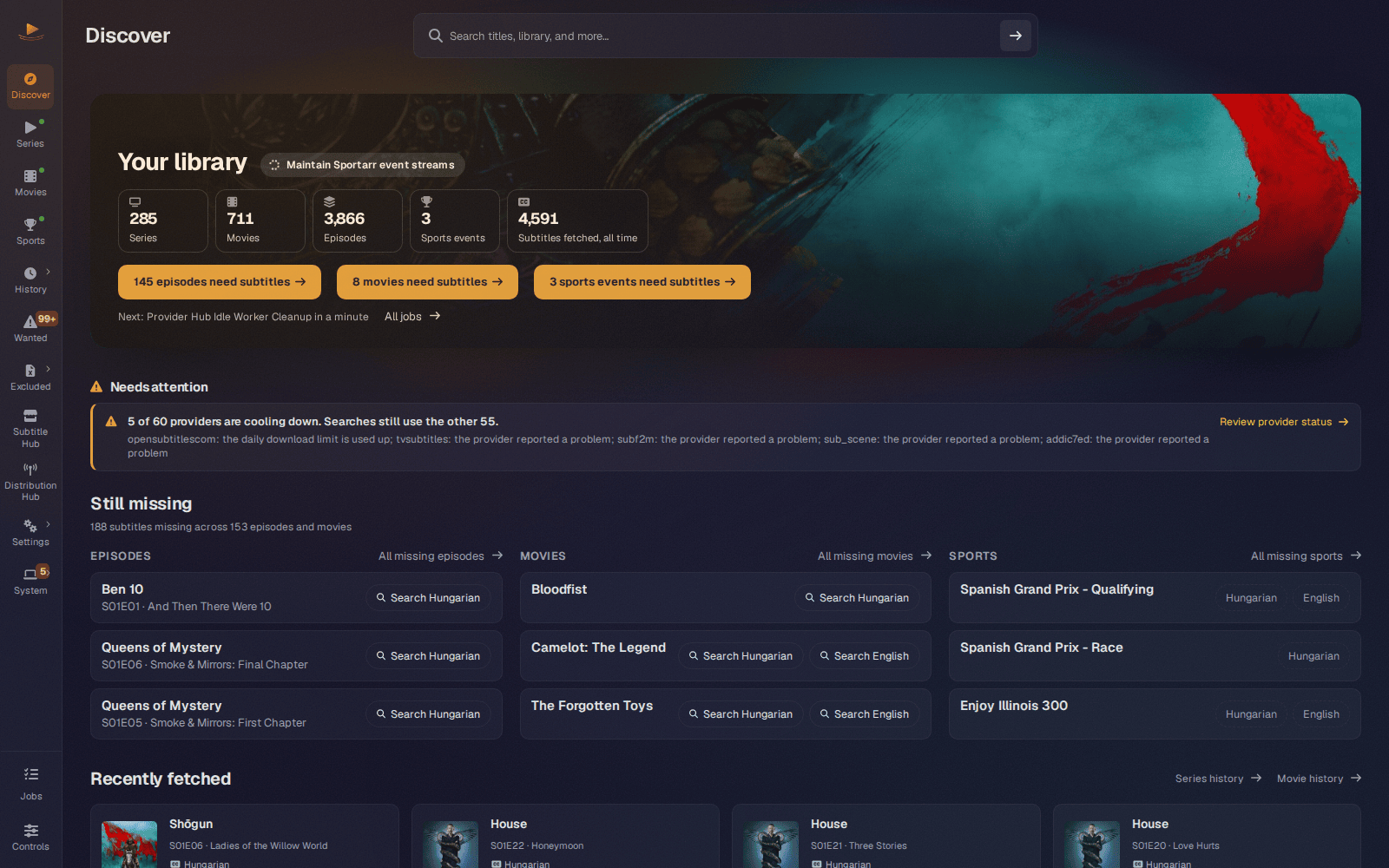Open the Series section icon

(x=30, y=128)
